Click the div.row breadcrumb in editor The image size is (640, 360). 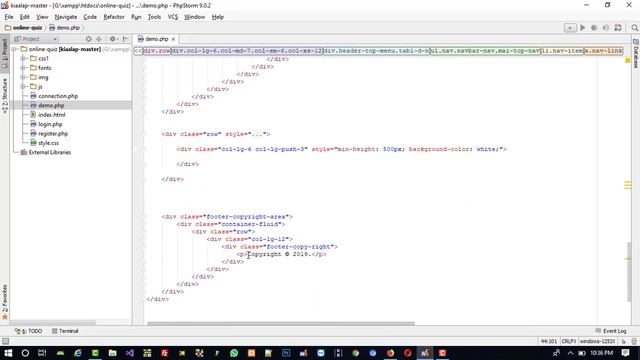[x=157, y=51]
